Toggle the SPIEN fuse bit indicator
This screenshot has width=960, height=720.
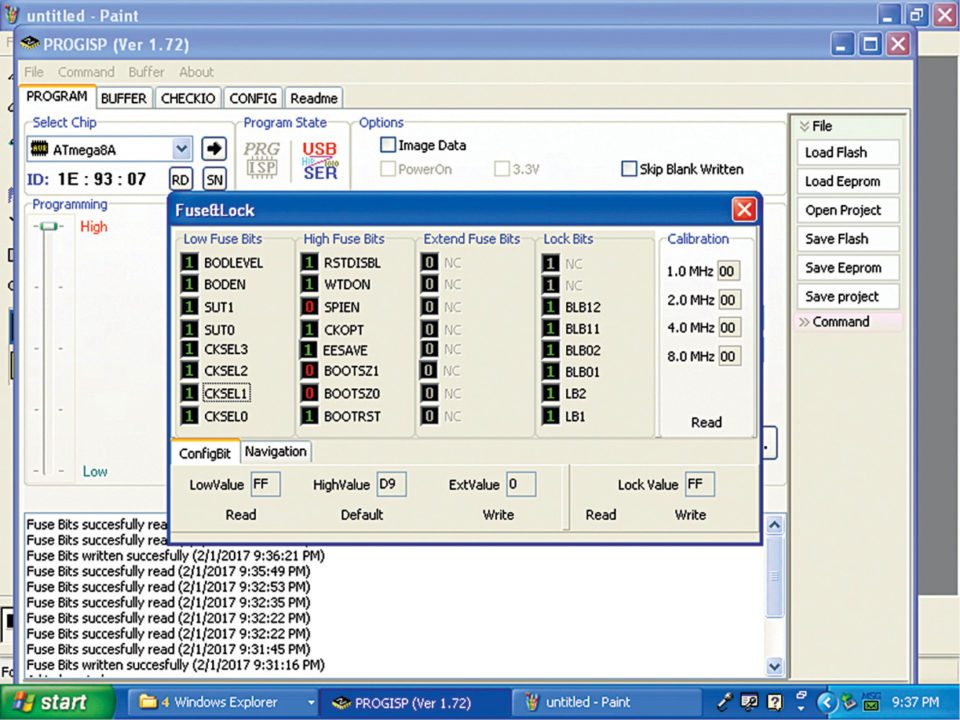click(309, 307)
